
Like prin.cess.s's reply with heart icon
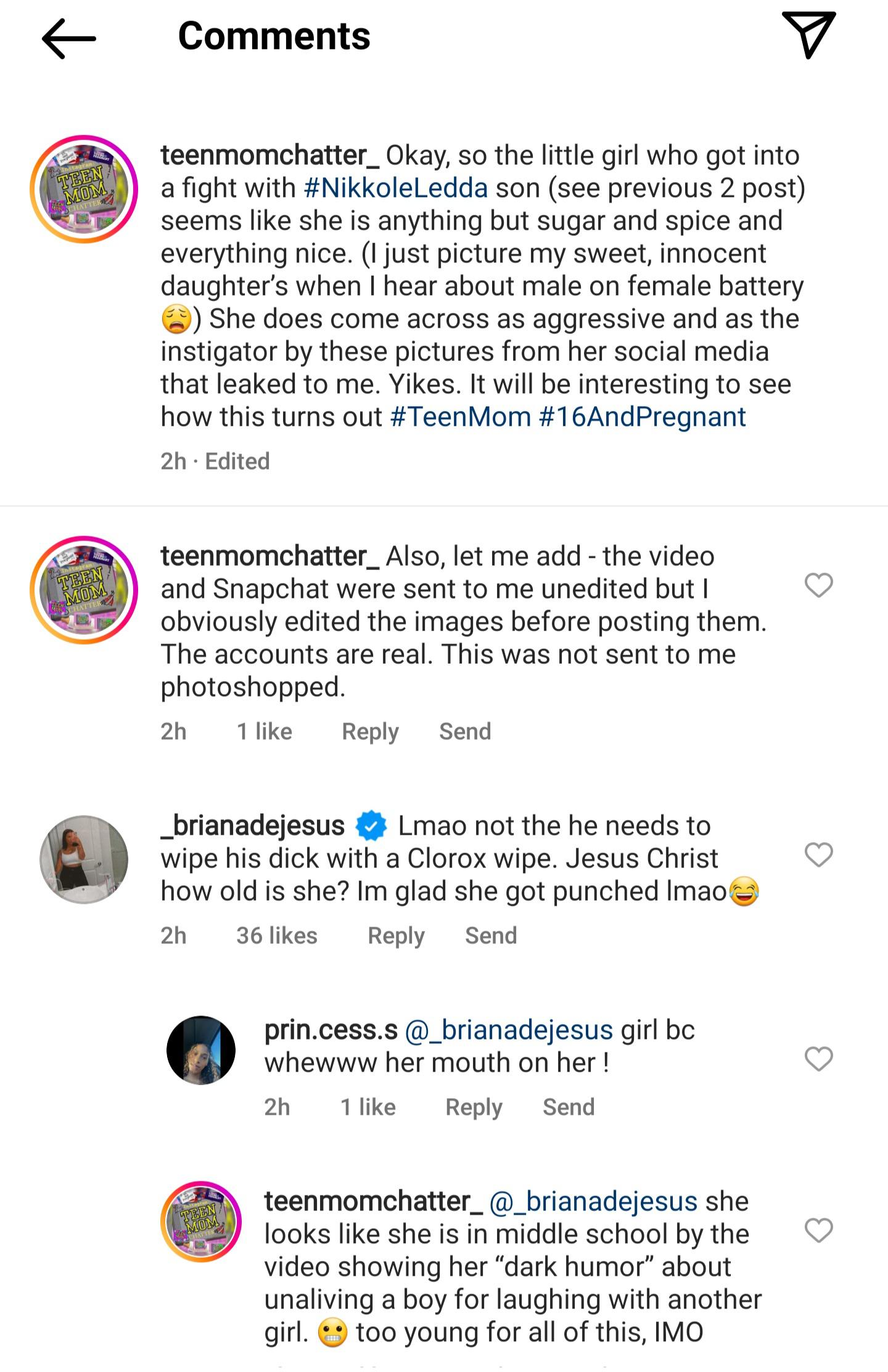tap(818, 1059)
